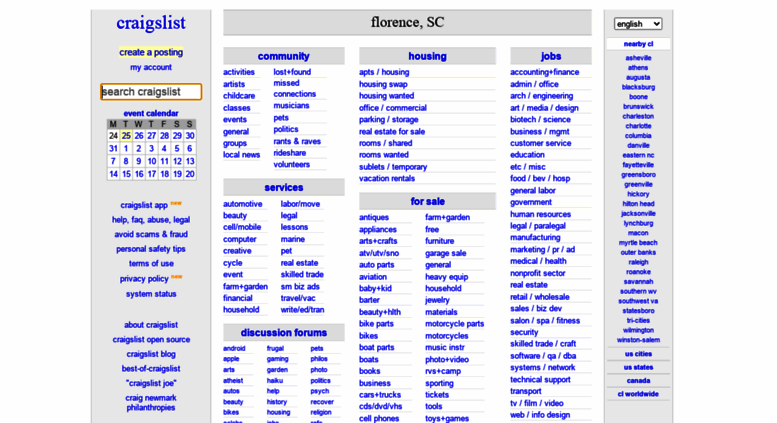Open rants & raves category
Viewport: 777px width, 423px height.
[x=297, y=141]
